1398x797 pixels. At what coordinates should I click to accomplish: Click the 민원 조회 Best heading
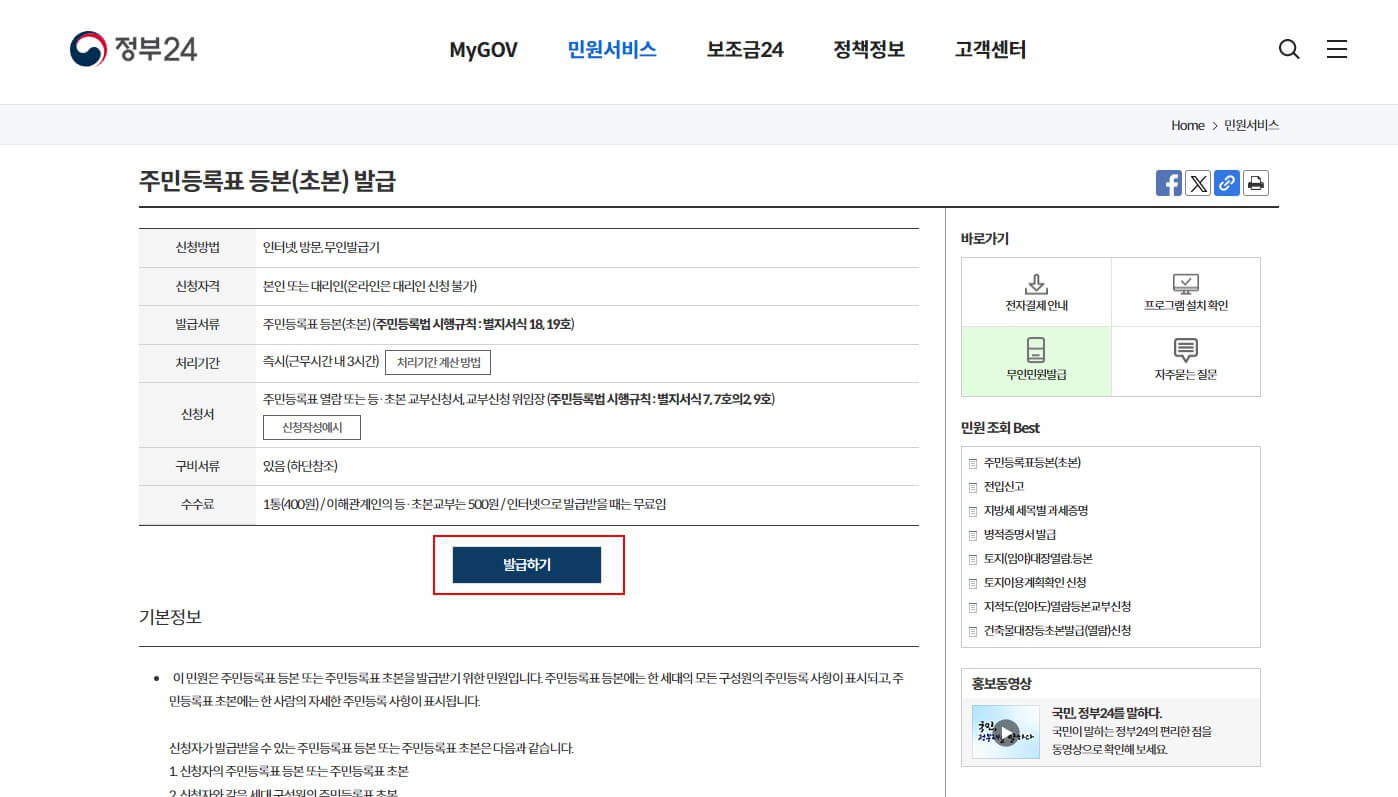click(x=1000, y=428)
